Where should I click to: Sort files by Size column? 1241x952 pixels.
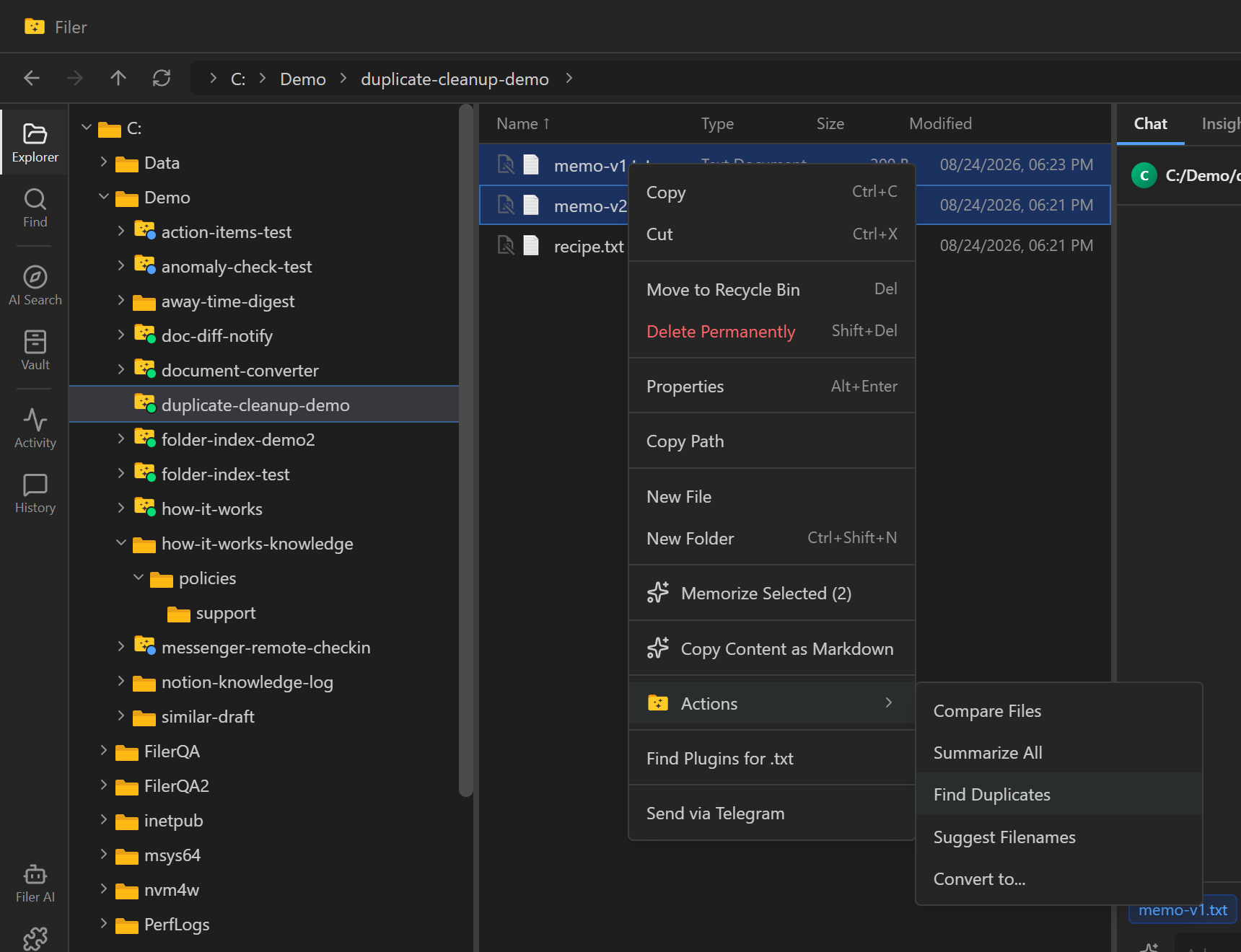pos(830,123)
